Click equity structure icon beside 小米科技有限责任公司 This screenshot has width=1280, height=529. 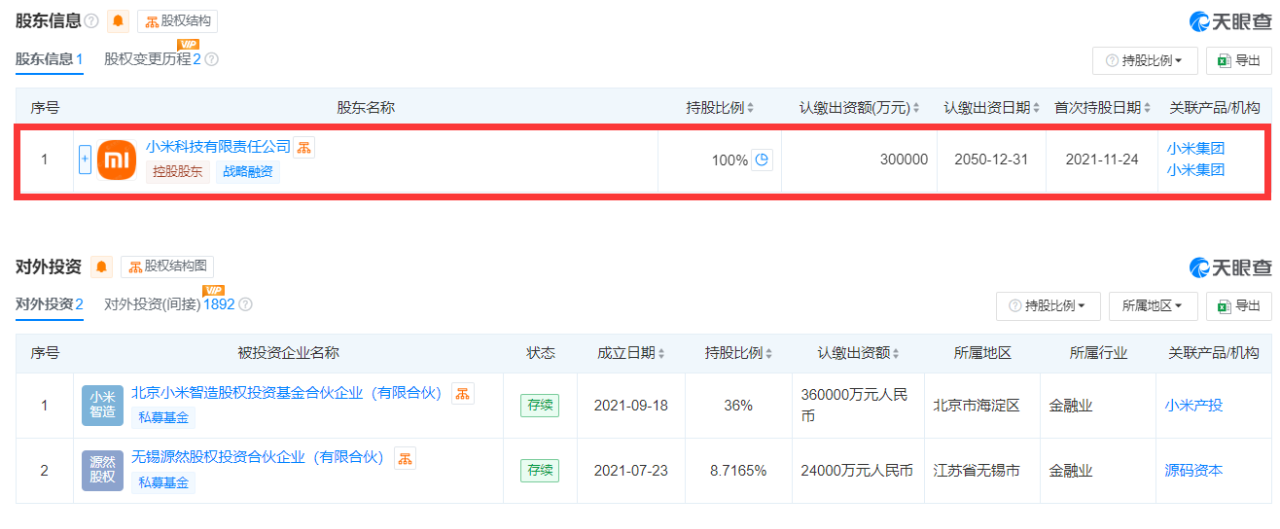click(304, 147)
